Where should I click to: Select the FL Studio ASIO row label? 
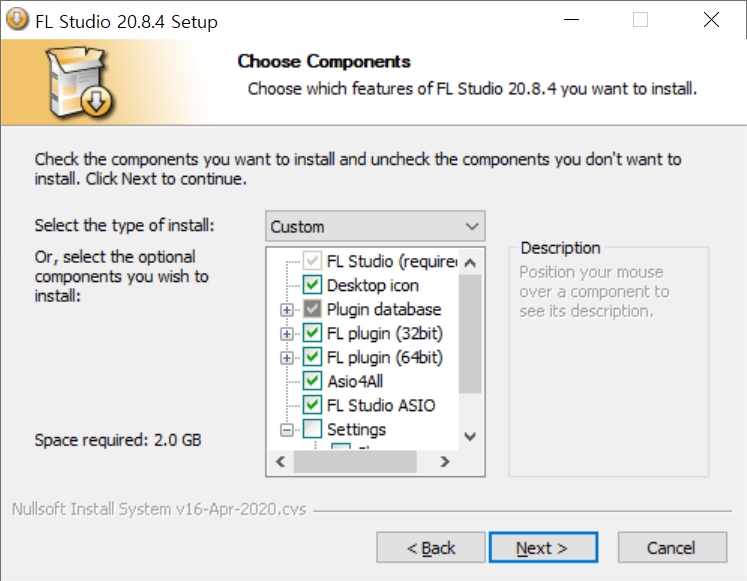(381, 406)
